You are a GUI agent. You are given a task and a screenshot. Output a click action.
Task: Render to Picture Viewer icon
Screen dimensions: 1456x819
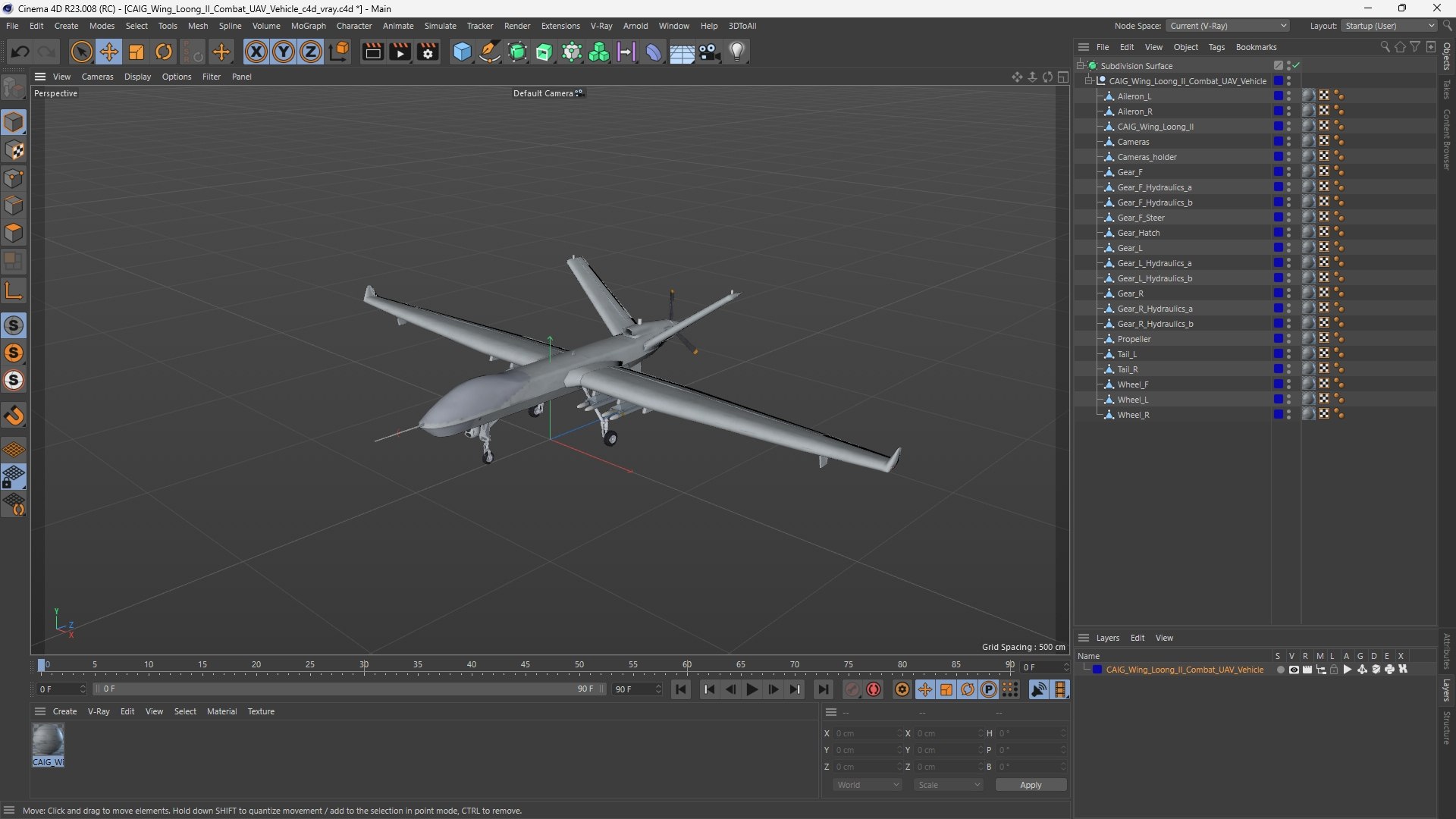click(400, 52)
